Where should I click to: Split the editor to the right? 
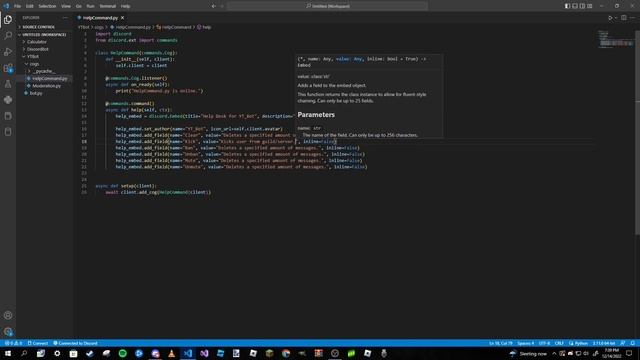point(624,18)
